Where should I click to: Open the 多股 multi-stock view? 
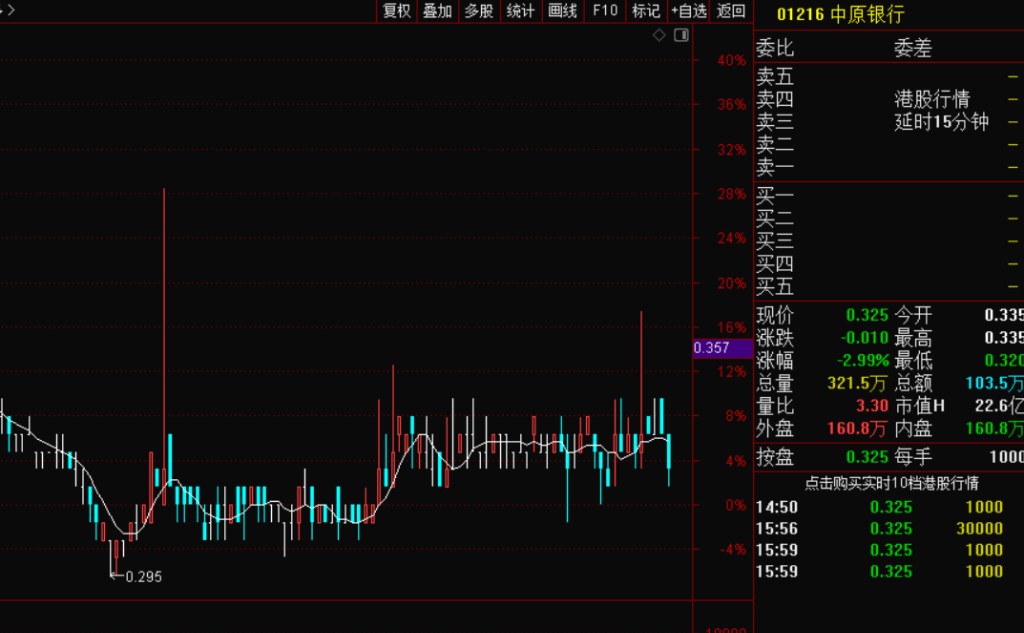pos(479,10)
